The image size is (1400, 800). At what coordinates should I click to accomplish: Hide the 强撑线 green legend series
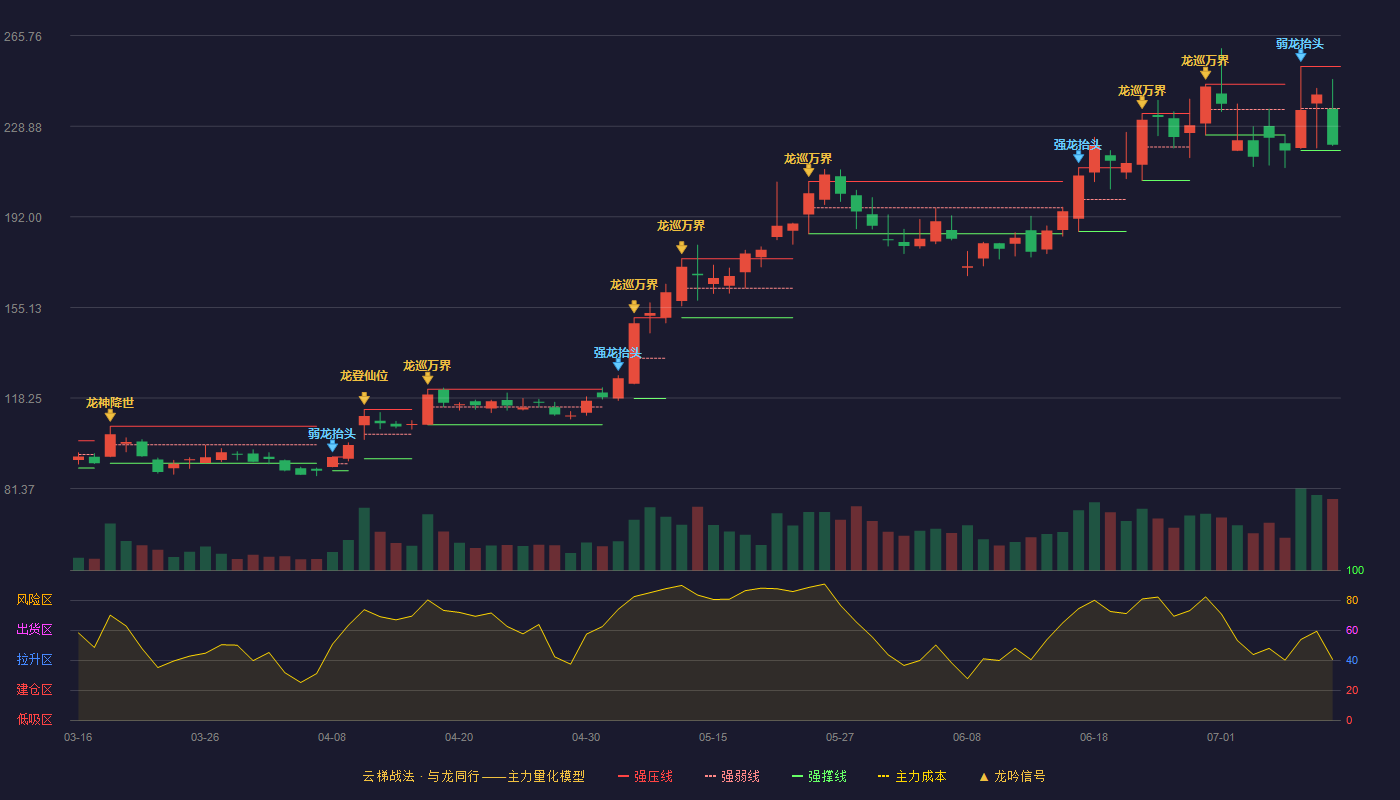819,776
